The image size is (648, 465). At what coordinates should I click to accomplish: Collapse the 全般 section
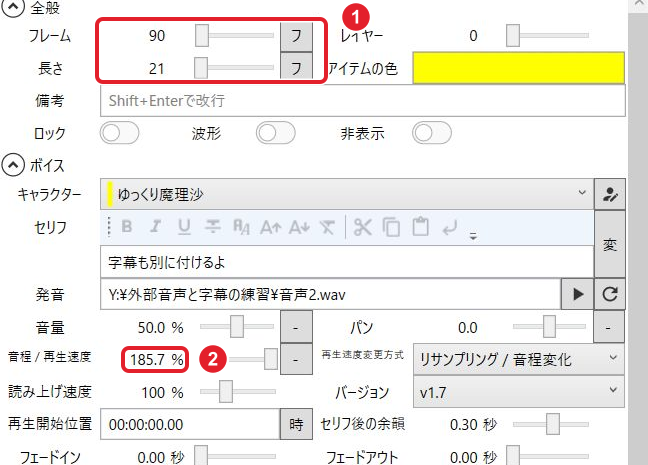(x=12, y=7)
